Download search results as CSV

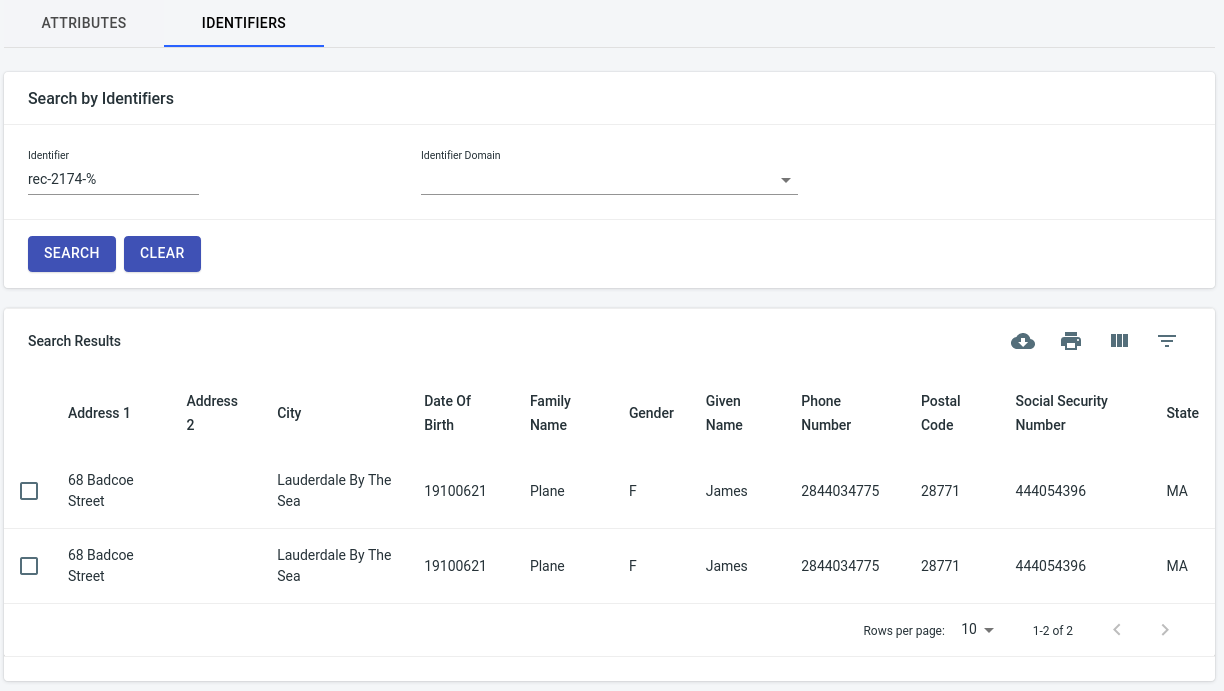click(x=1023, y=341)
